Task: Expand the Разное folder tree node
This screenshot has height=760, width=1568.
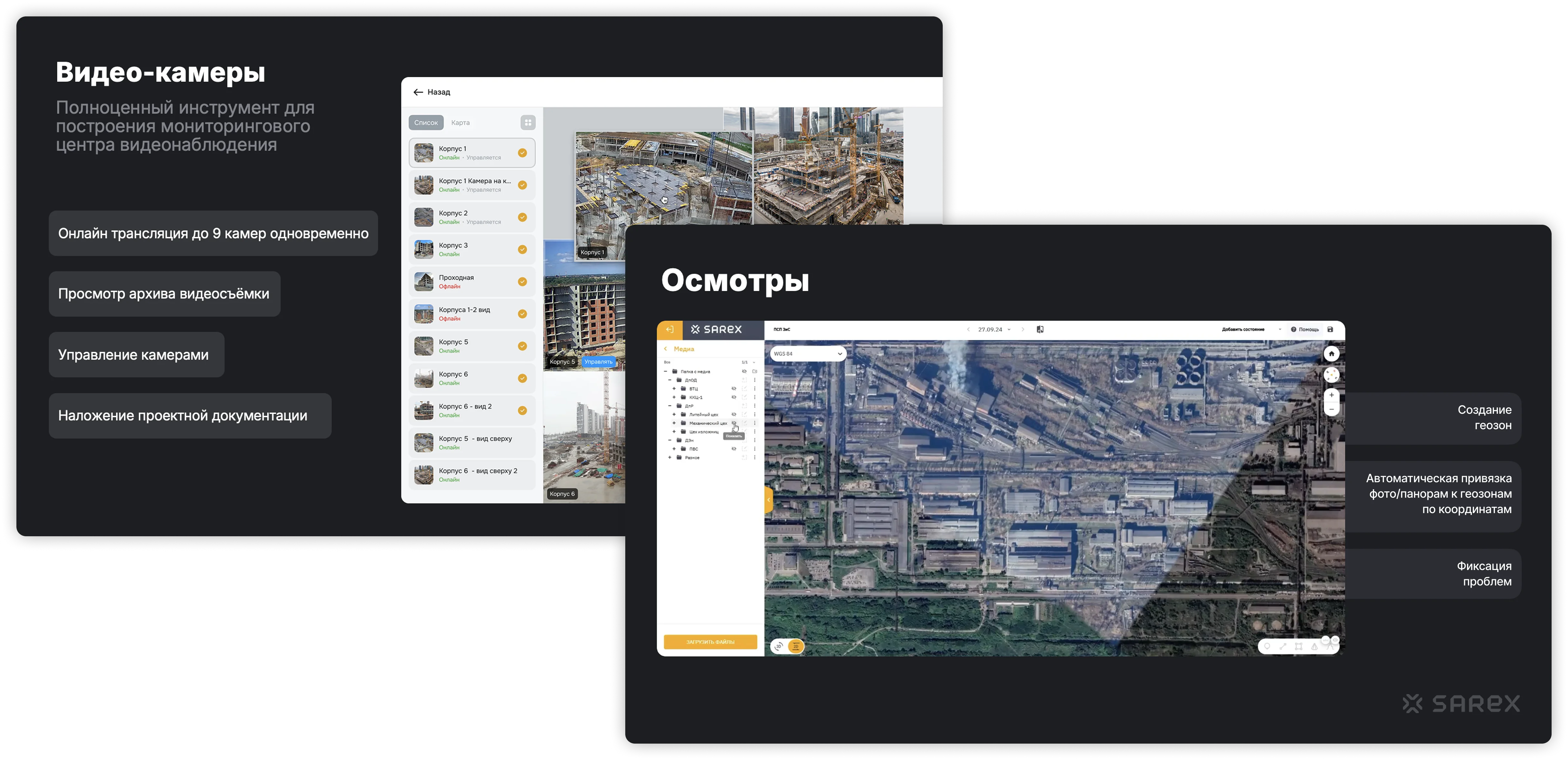Action: tap(670, 457)
